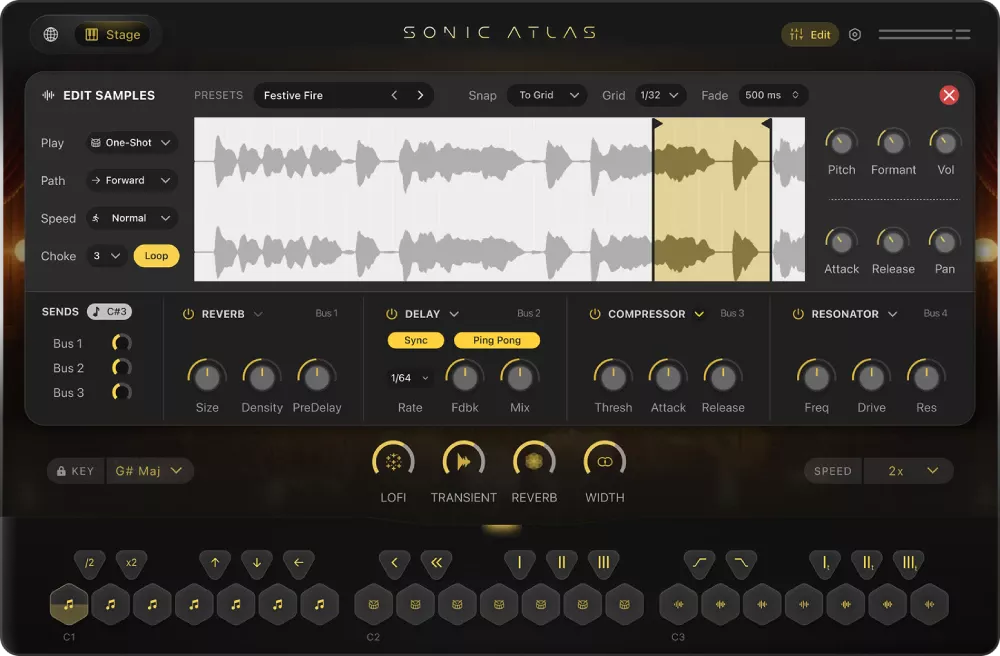The image size is (1000, 656).
Task: Turn the Pitch knob in the sample editor
Action: point(841,142)
